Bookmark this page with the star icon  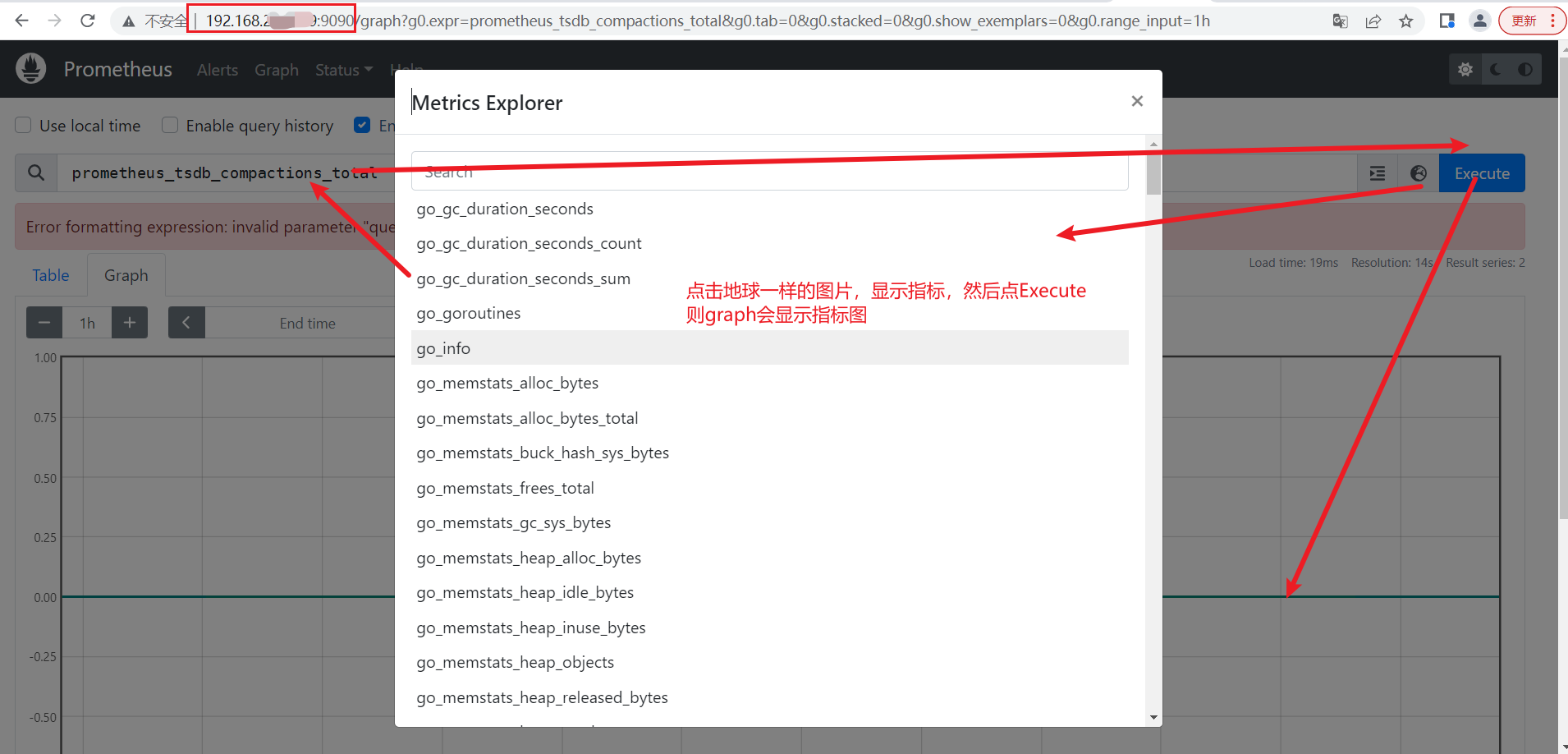click(x=1406, y=21)
